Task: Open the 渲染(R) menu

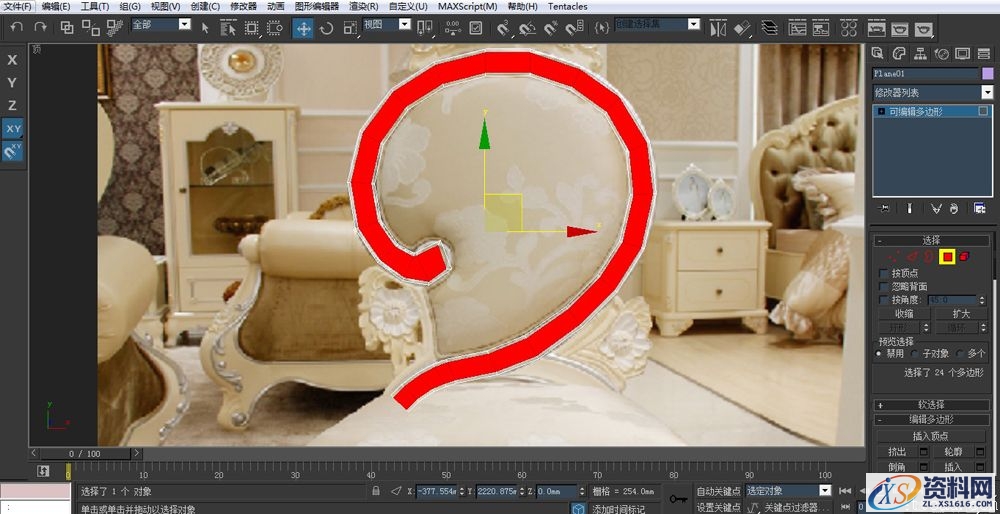Action: pos(364,6)
